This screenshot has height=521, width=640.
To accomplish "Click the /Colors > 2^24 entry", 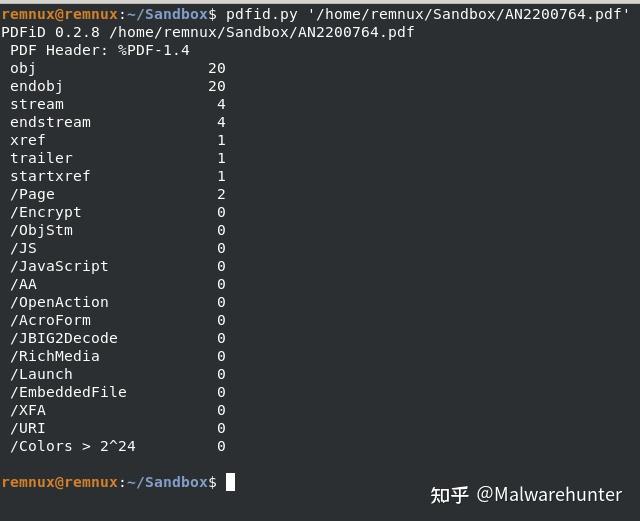I will click(73, 446).
